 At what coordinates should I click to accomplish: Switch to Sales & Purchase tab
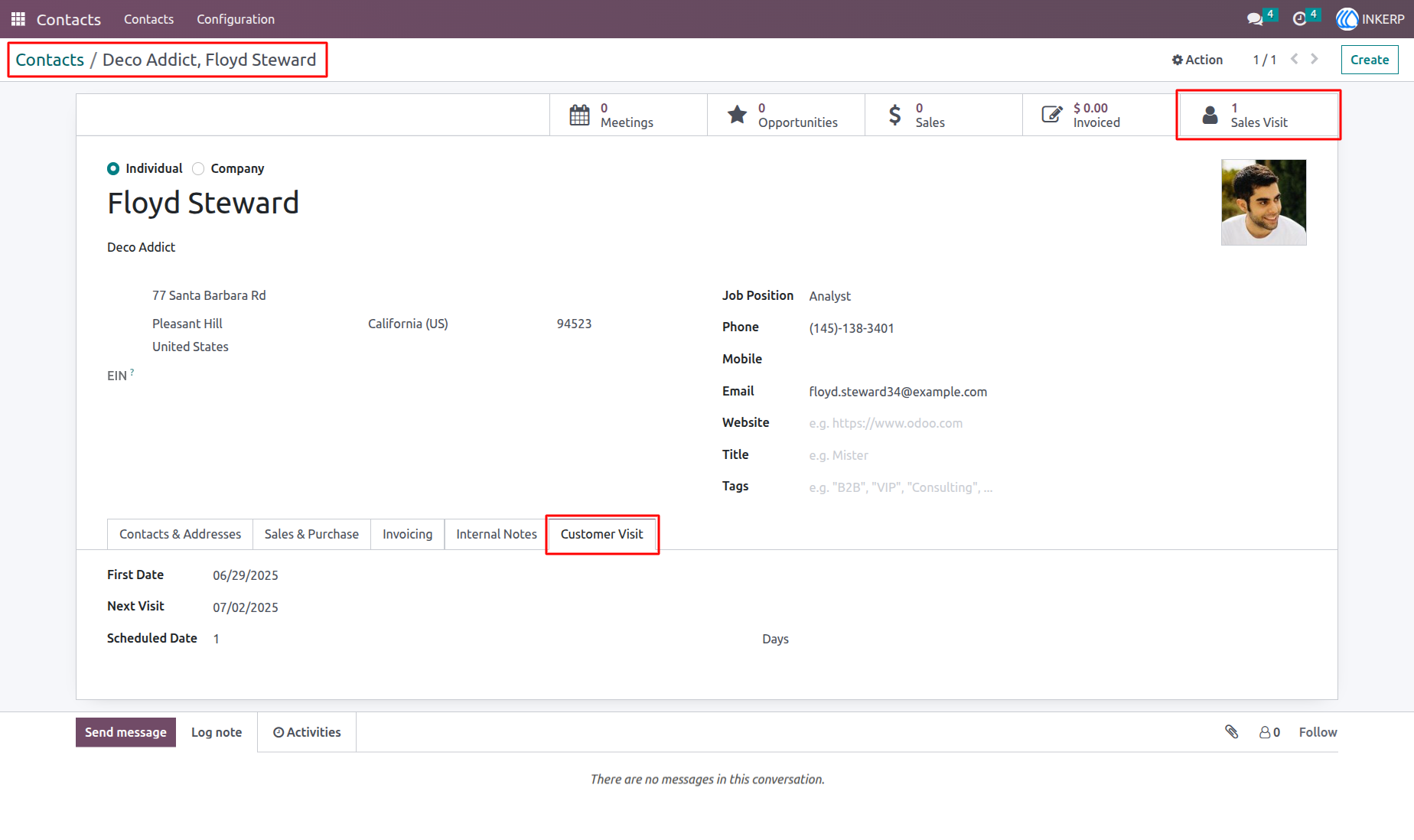tap(311, 534)
